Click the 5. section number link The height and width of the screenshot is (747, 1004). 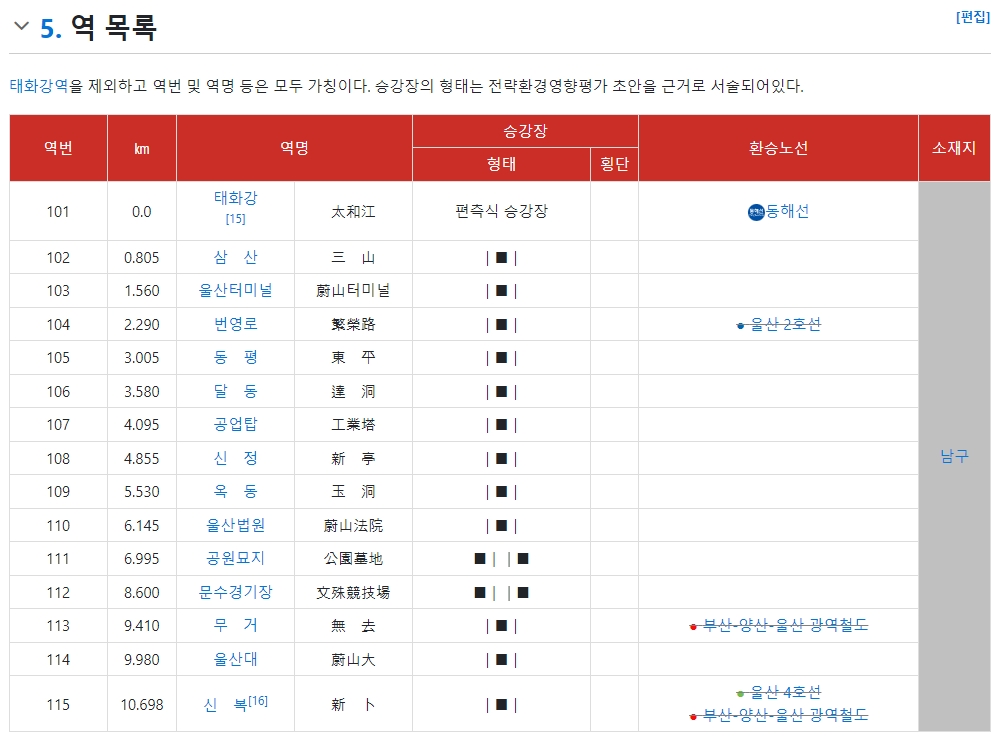point(51,28)
